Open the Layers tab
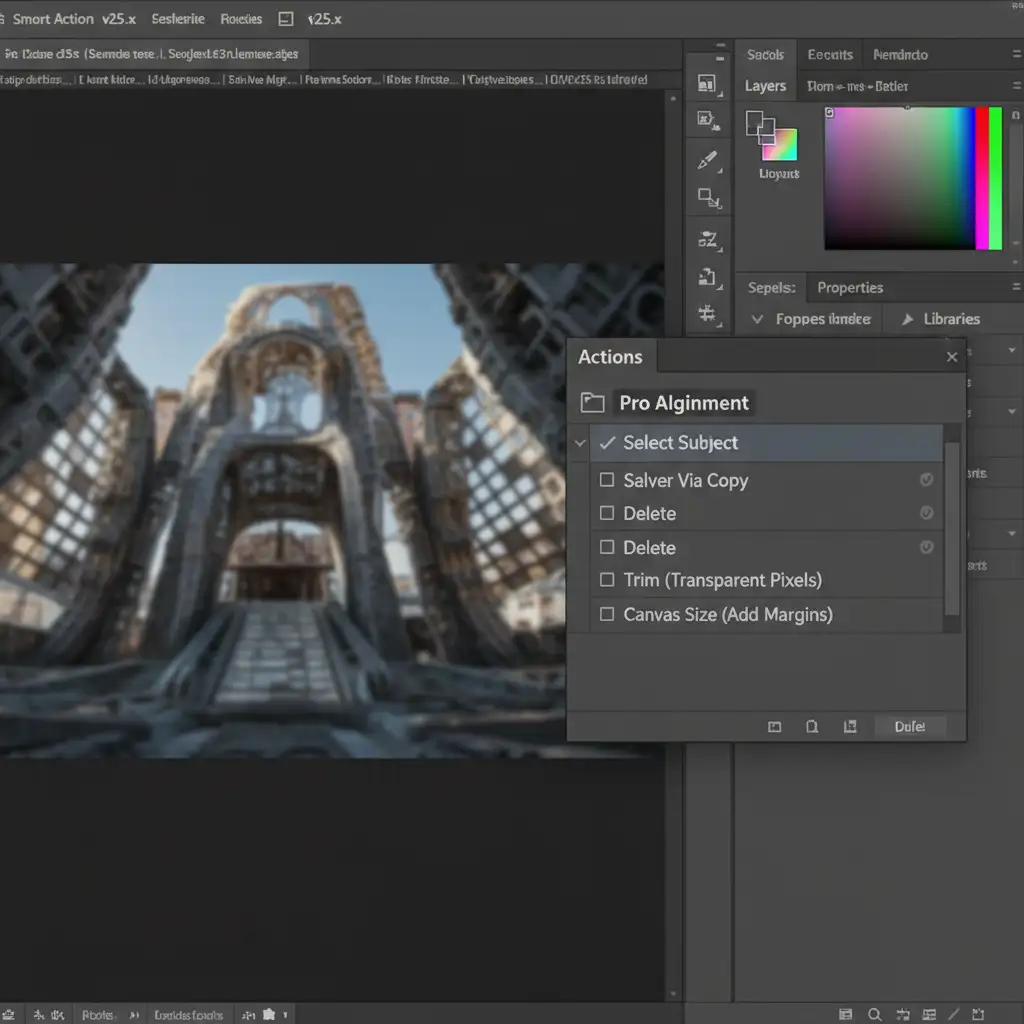The image size is (1024, 1024). [765, 86]
